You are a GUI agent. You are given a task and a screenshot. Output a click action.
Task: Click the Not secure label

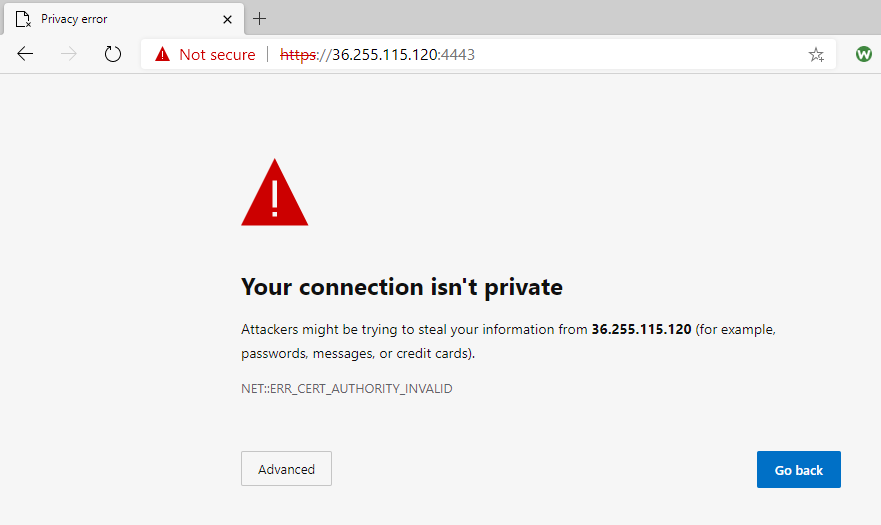pyautogui.click(x=217, y=55)
